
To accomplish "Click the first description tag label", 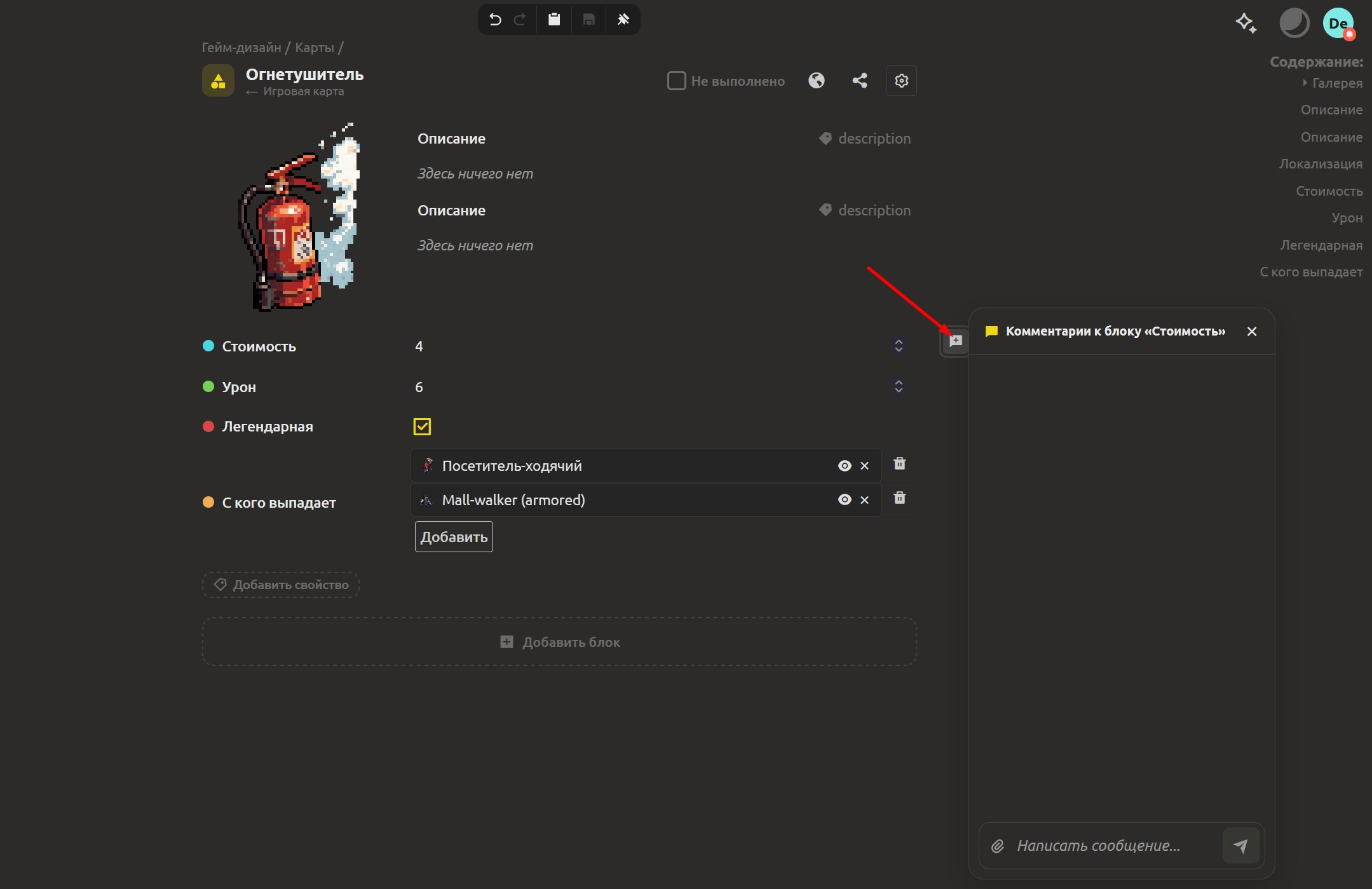I will tap(865, 139).
